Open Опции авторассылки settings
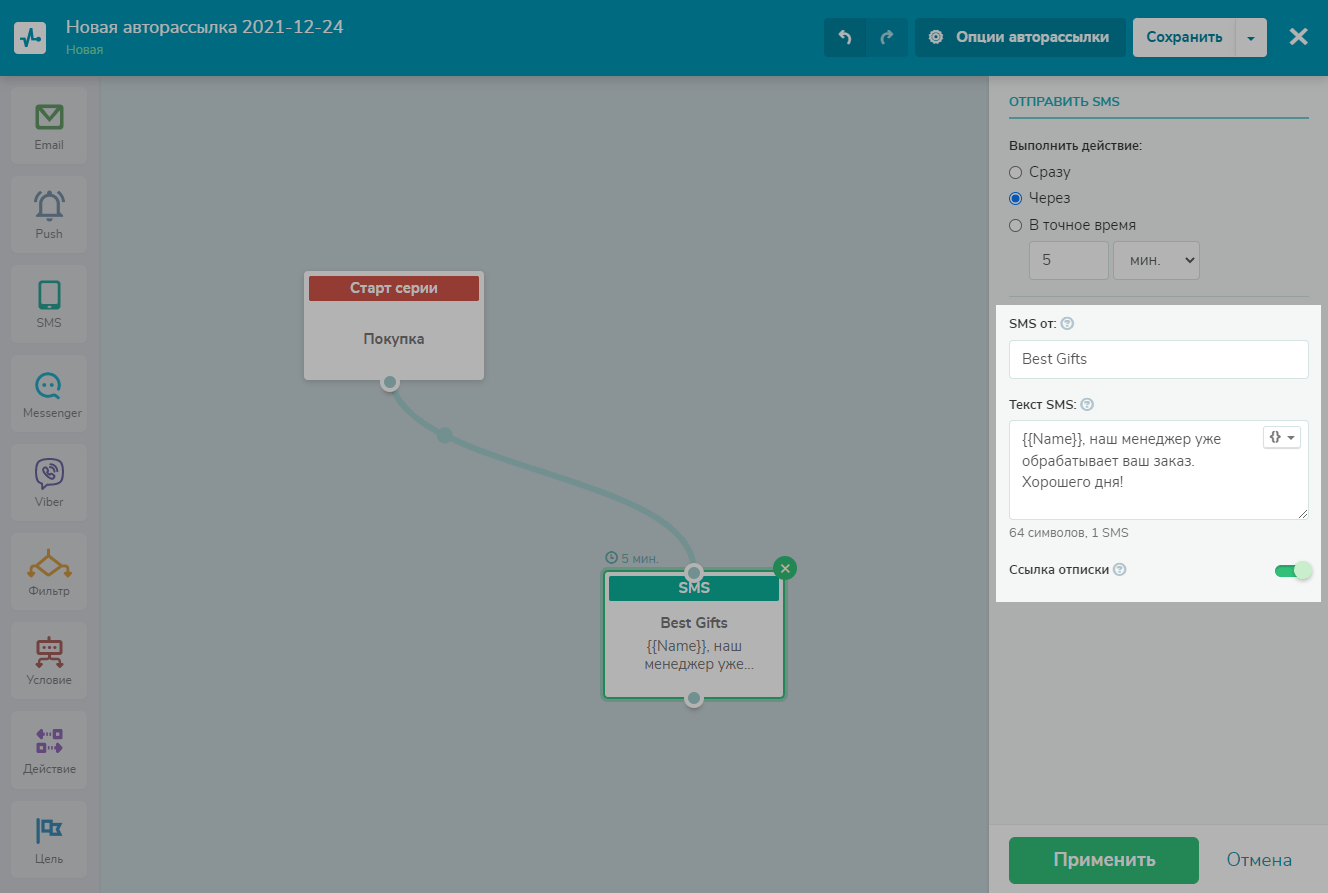This screenshot has width=1328, height=893. [1020, 38]
